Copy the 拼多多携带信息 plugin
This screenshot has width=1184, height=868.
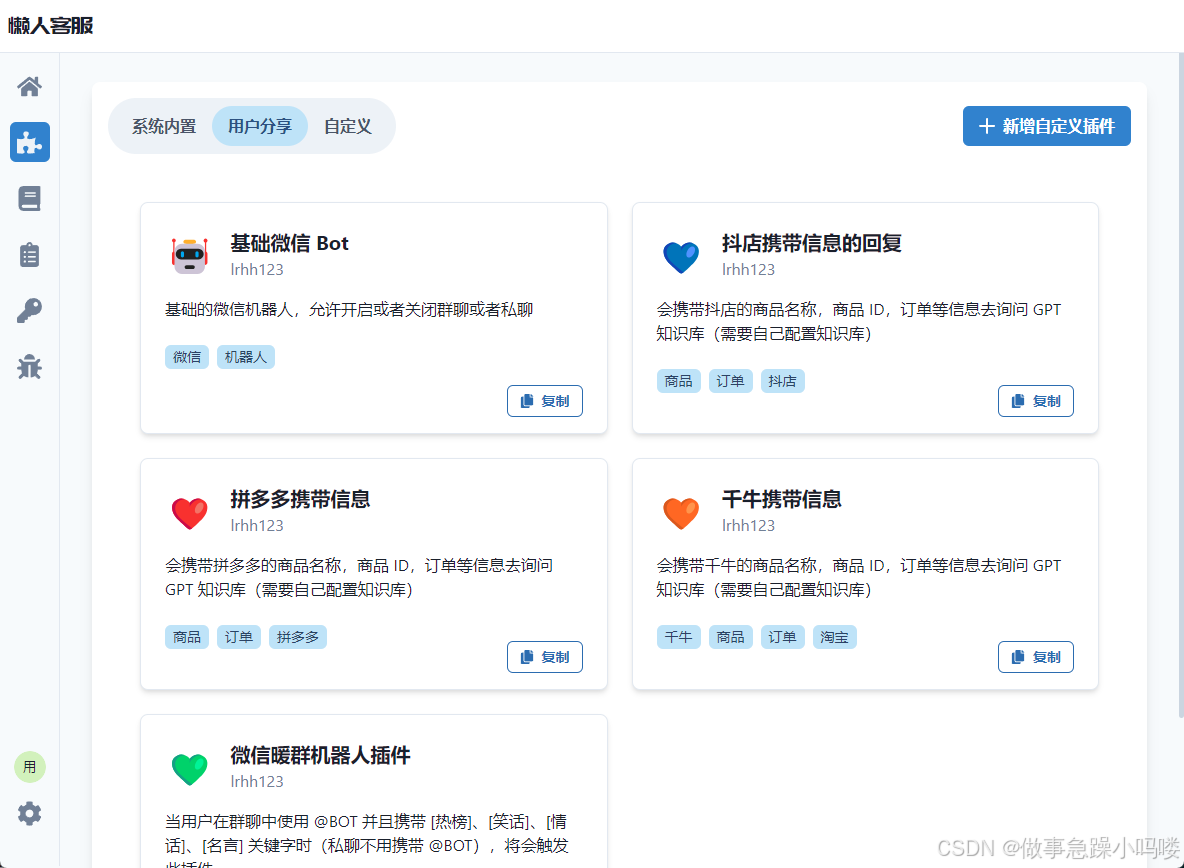click(544, 657)
